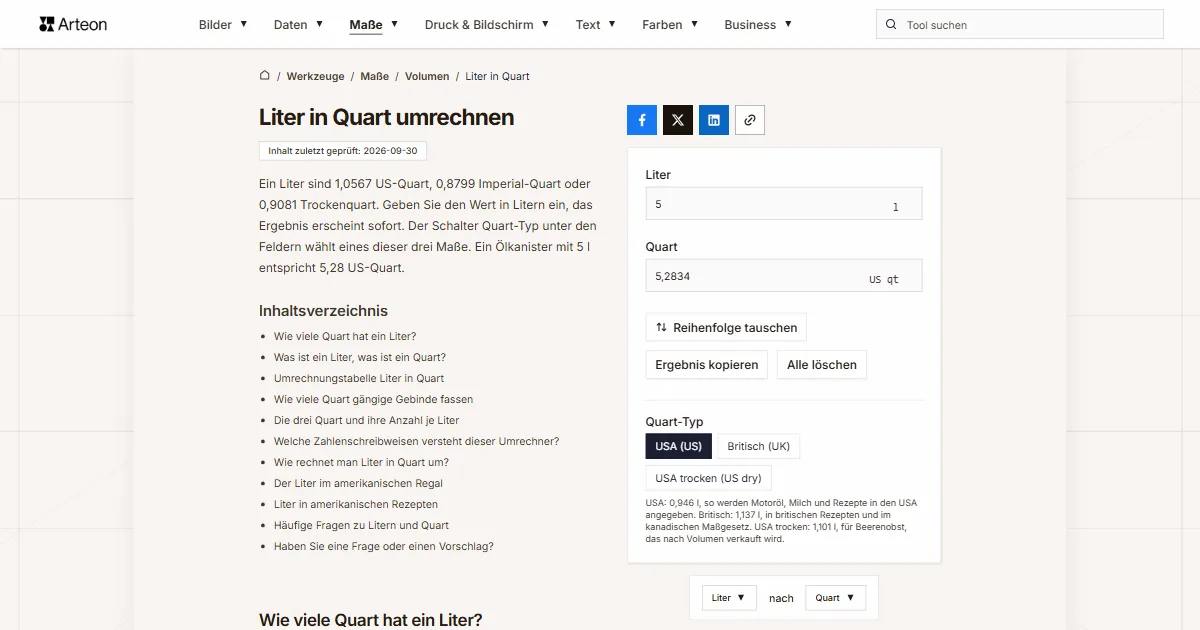This screenshot has width=1200, height=630.
Task: Open the Daten menu
Action: (x=298, y=25)
